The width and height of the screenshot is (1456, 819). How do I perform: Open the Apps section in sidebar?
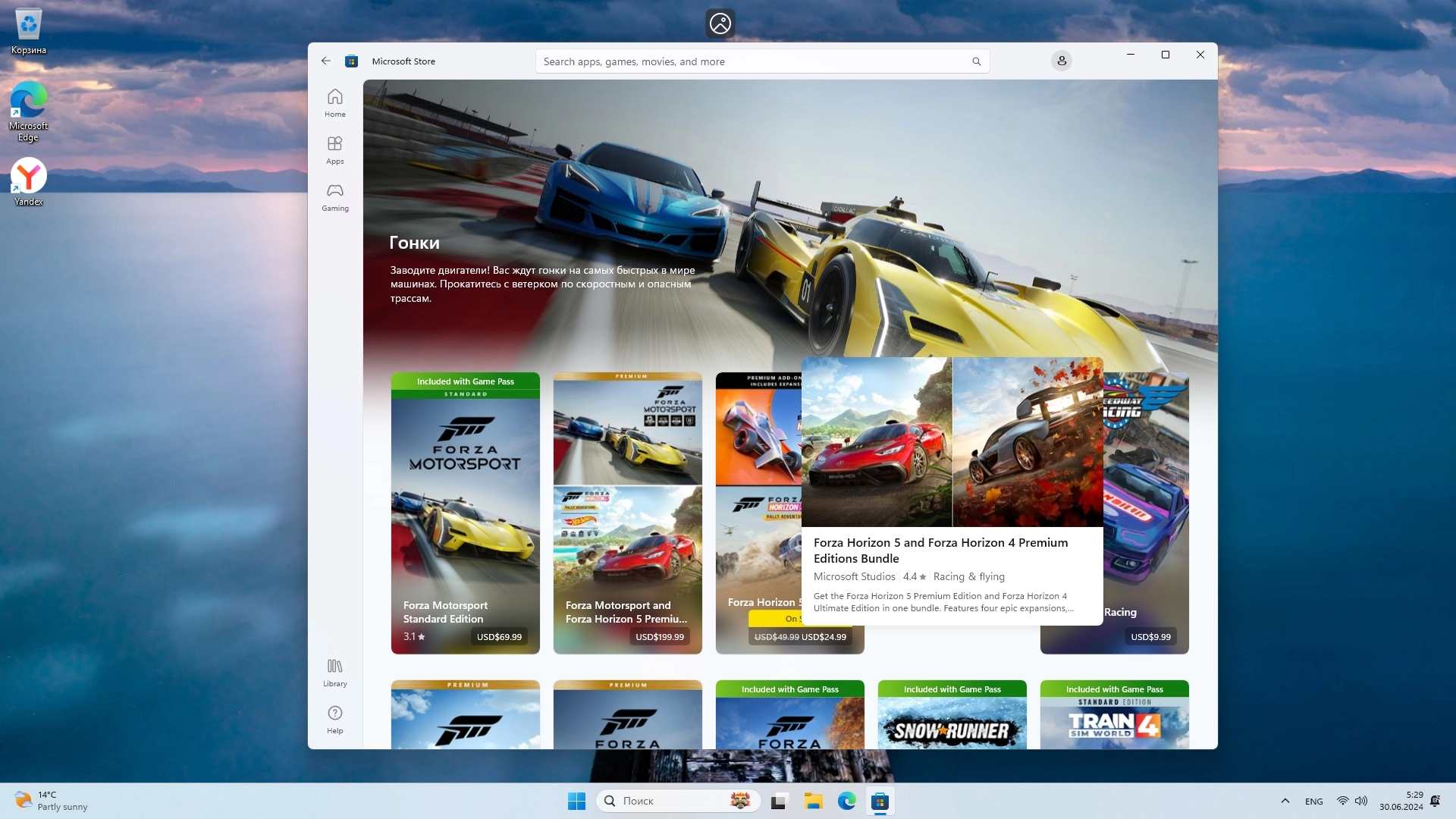[x=334, y=150]
